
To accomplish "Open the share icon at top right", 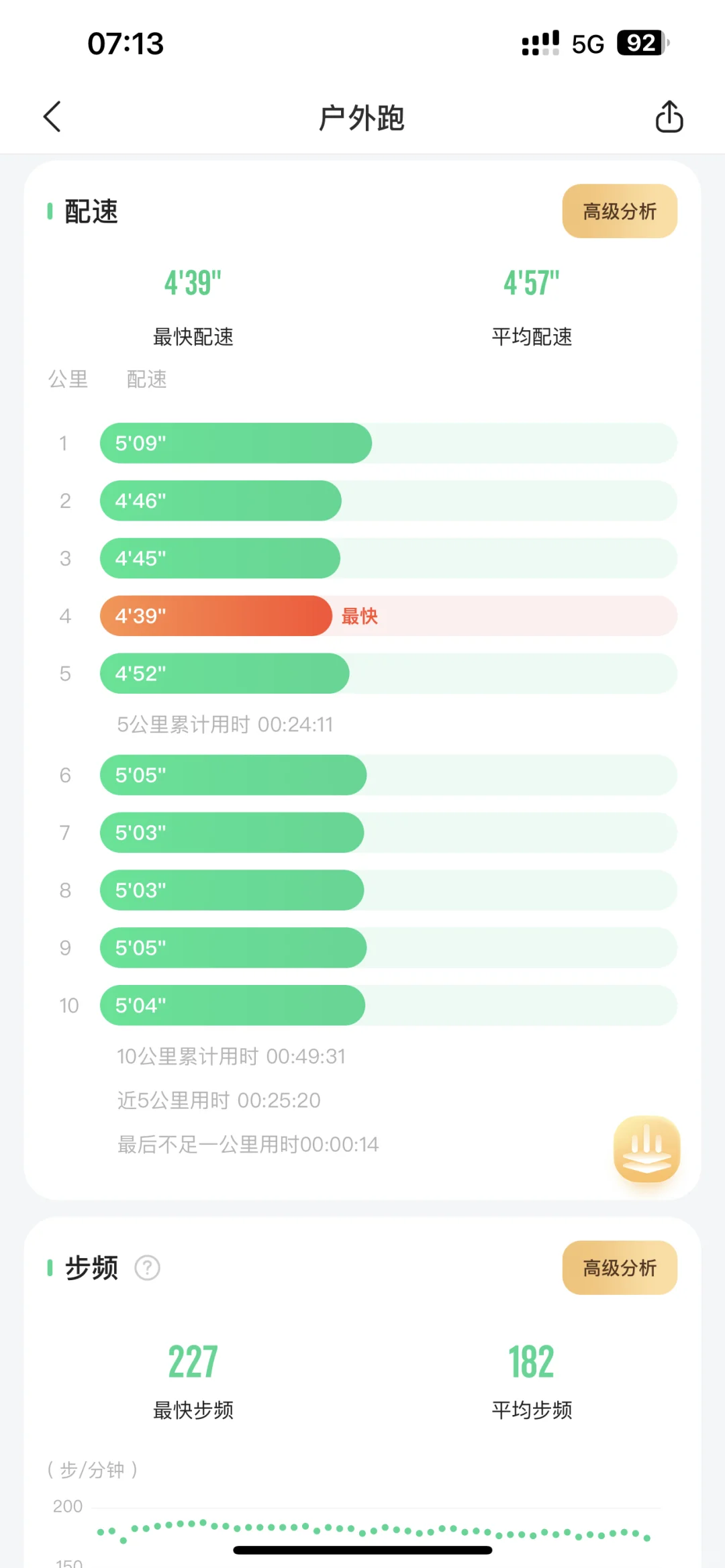I will point(669,117).
